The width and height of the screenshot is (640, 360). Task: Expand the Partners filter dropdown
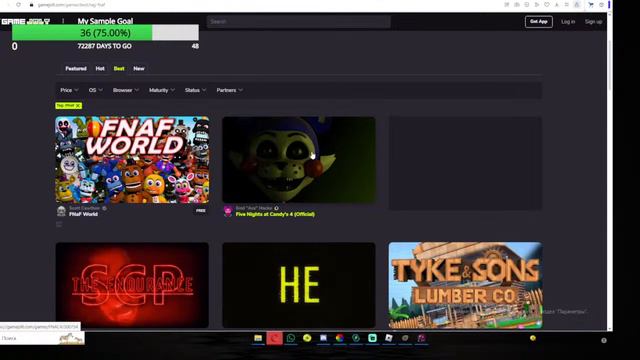pos(229,90)
